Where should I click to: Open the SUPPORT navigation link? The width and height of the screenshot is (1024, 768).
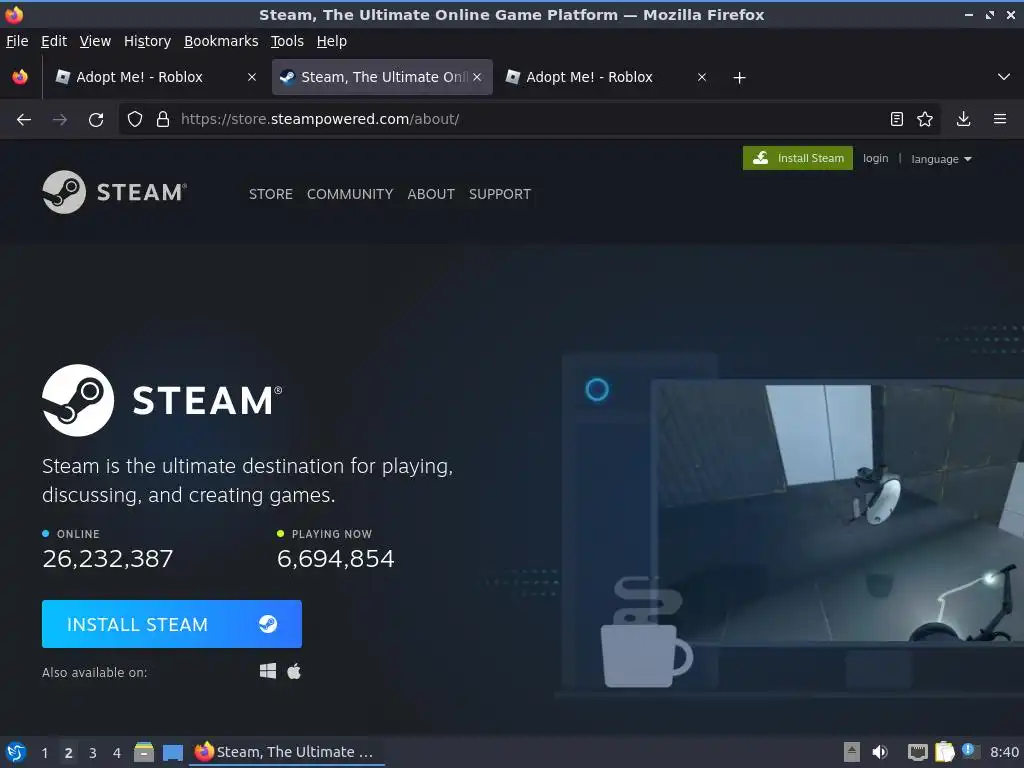(x=500, y=194)
